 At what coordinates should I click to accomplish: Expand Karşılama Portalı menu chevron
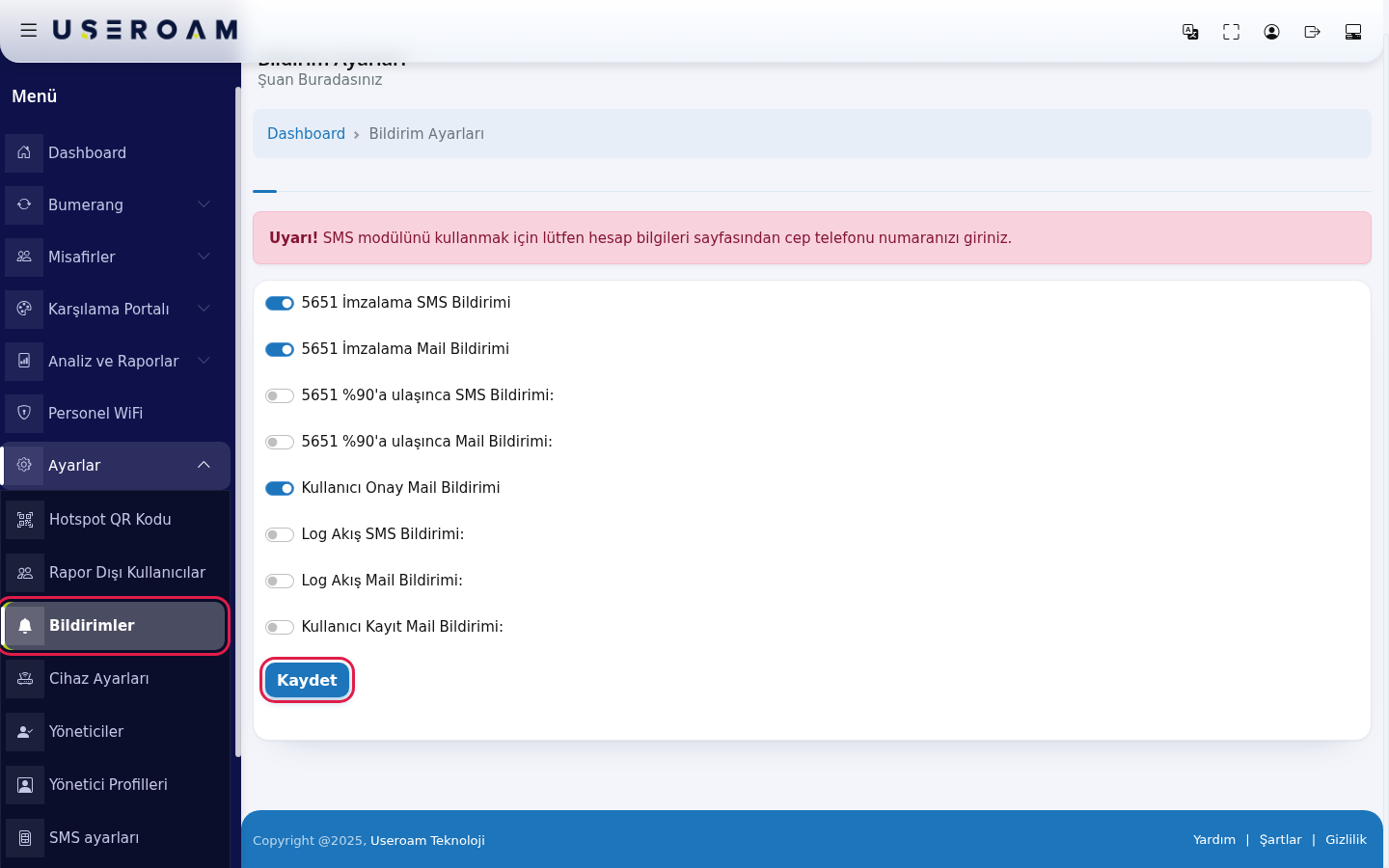tap(204, 309)
